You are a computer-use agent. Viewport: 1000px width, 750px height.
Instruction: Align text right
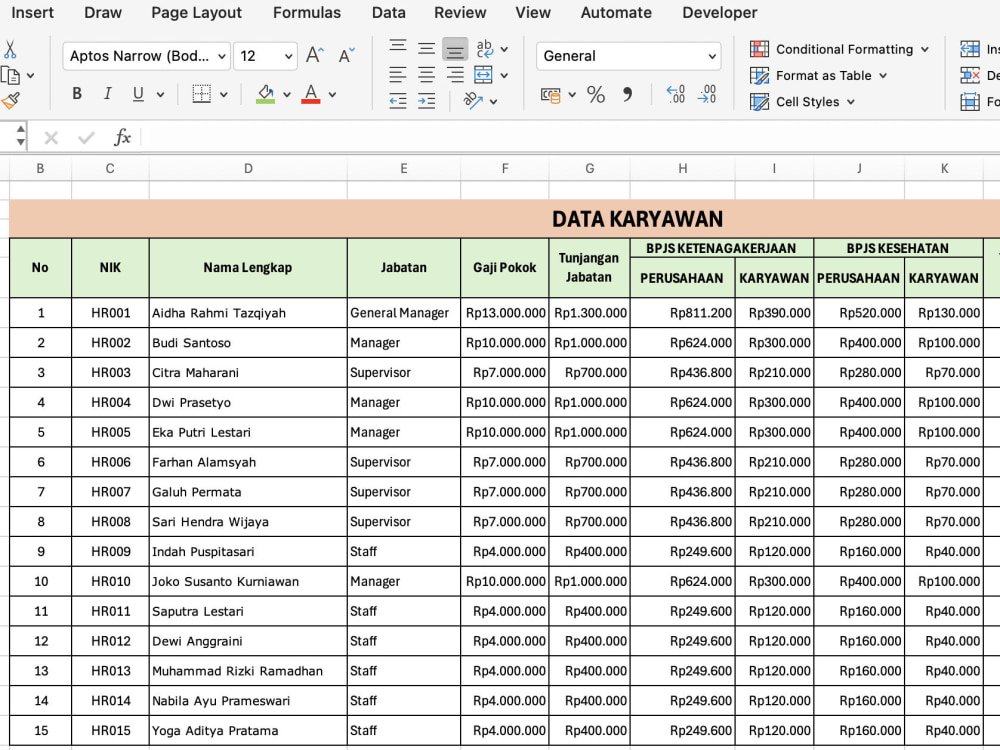click(455, 75)
